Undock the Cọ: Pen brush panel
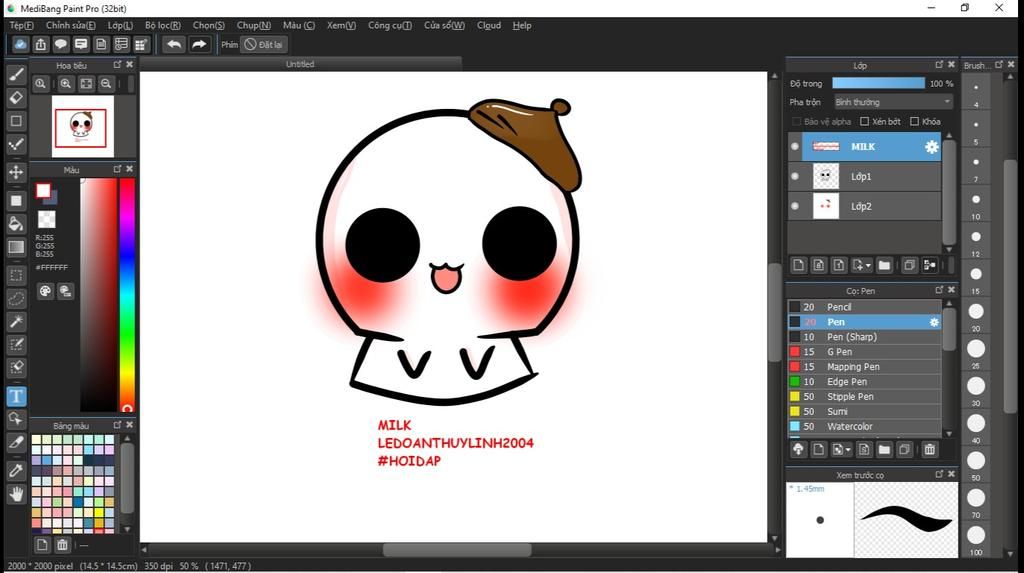 [939, 290]
